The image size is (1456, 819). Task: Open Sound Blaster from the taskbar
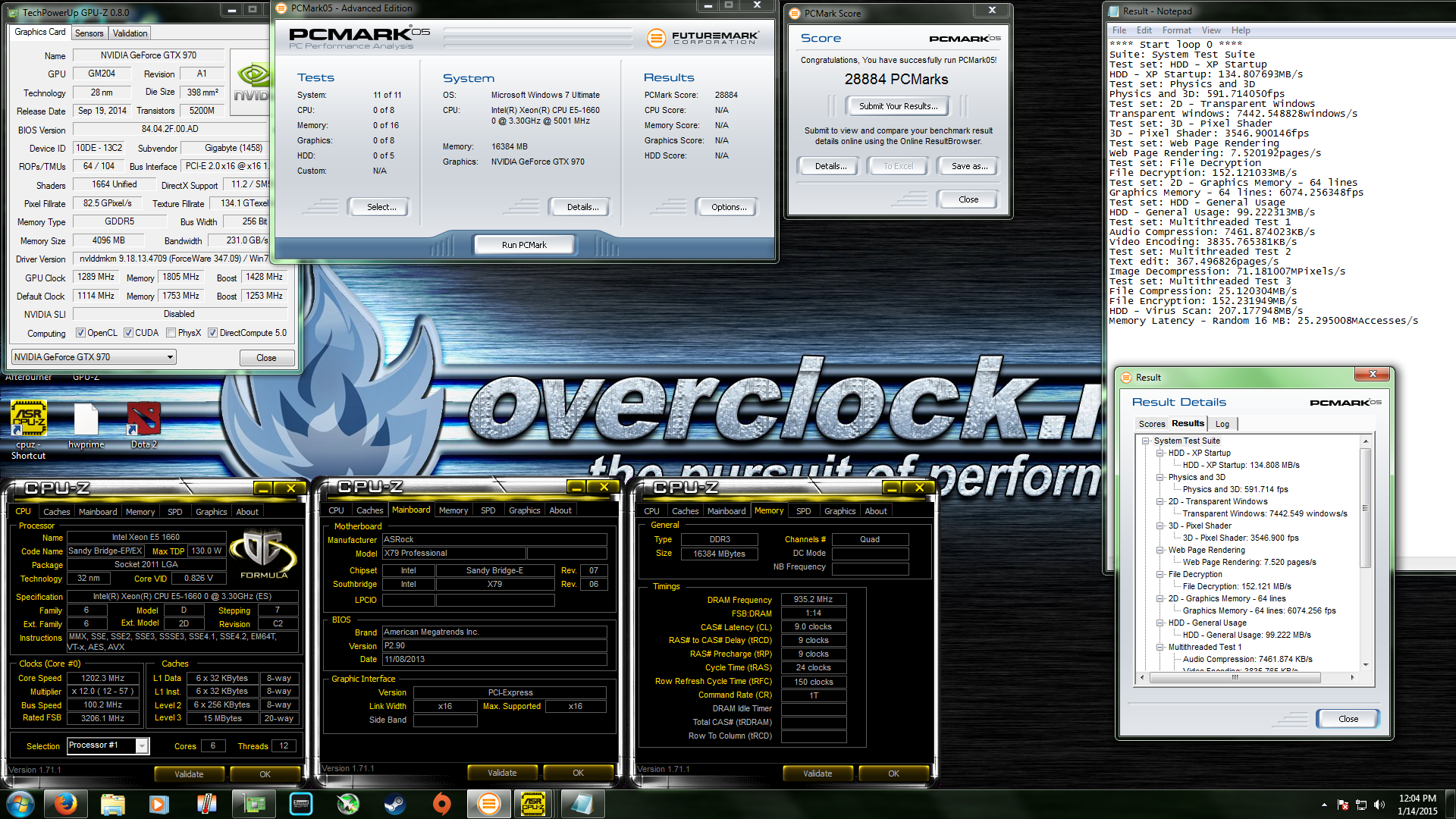tap(301, 804)
